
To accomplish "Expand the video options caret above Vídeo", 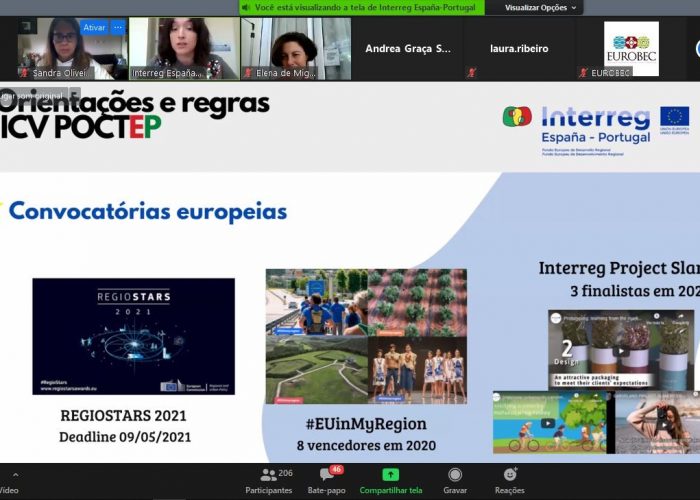I will point(16,475).
